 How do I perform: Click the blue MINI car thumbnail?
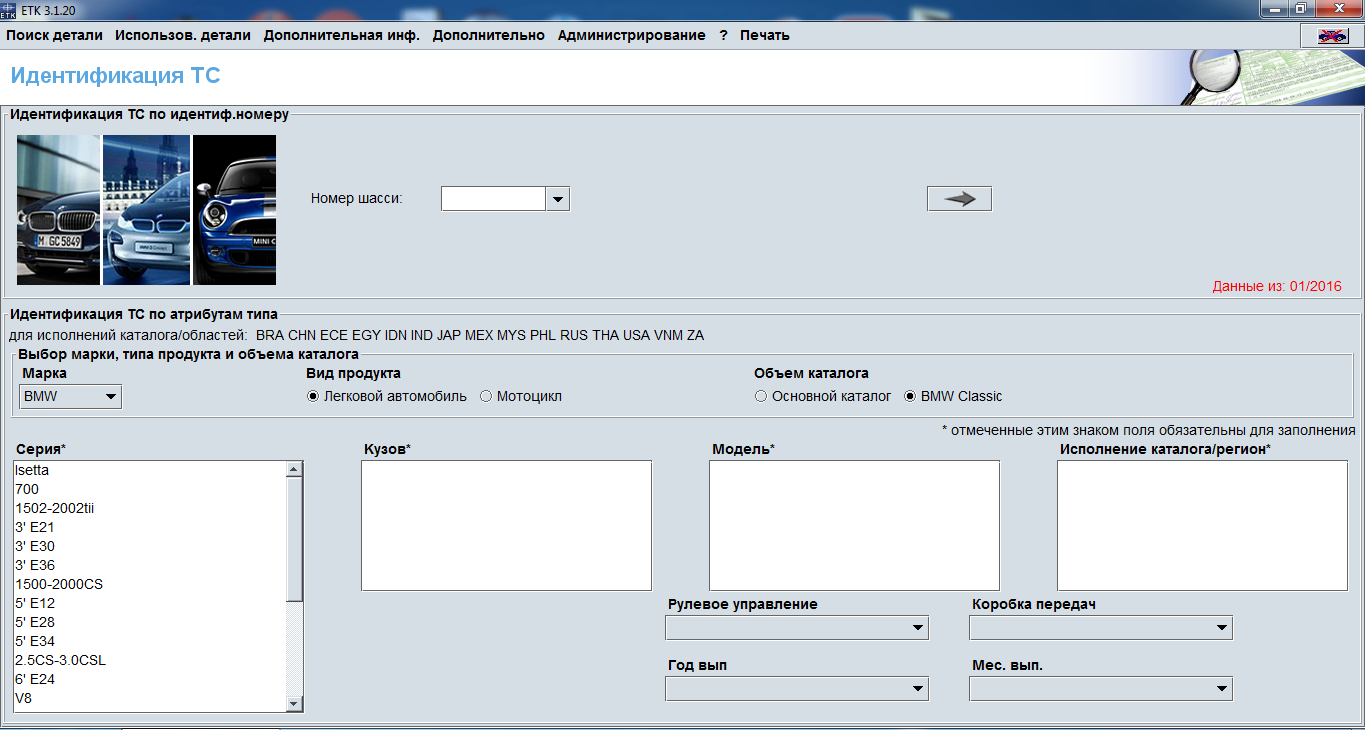click(234, 210)
